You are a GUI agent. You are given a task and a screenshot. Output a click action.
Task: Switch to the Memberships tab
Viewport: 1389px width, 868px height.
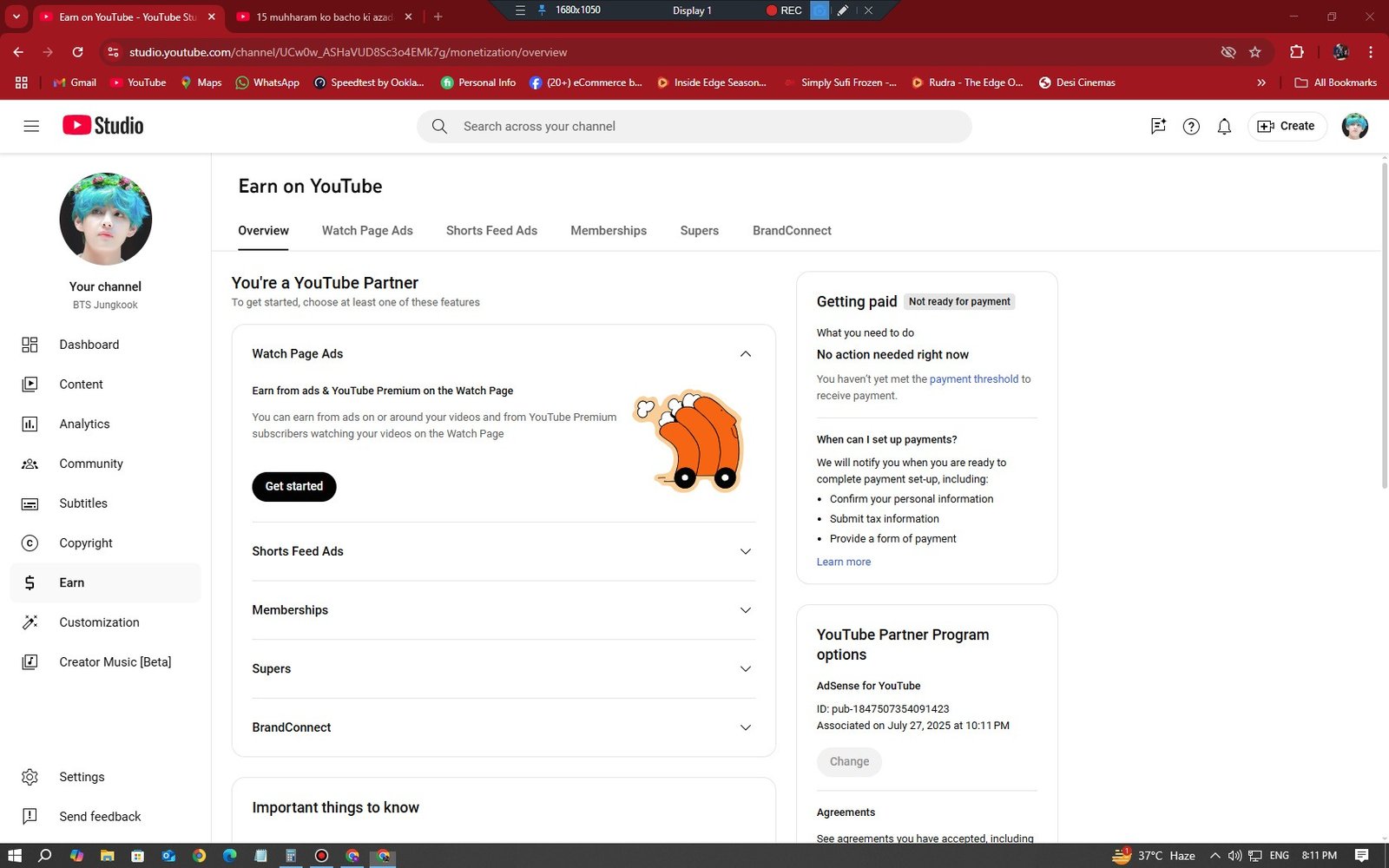coord(609,231)
